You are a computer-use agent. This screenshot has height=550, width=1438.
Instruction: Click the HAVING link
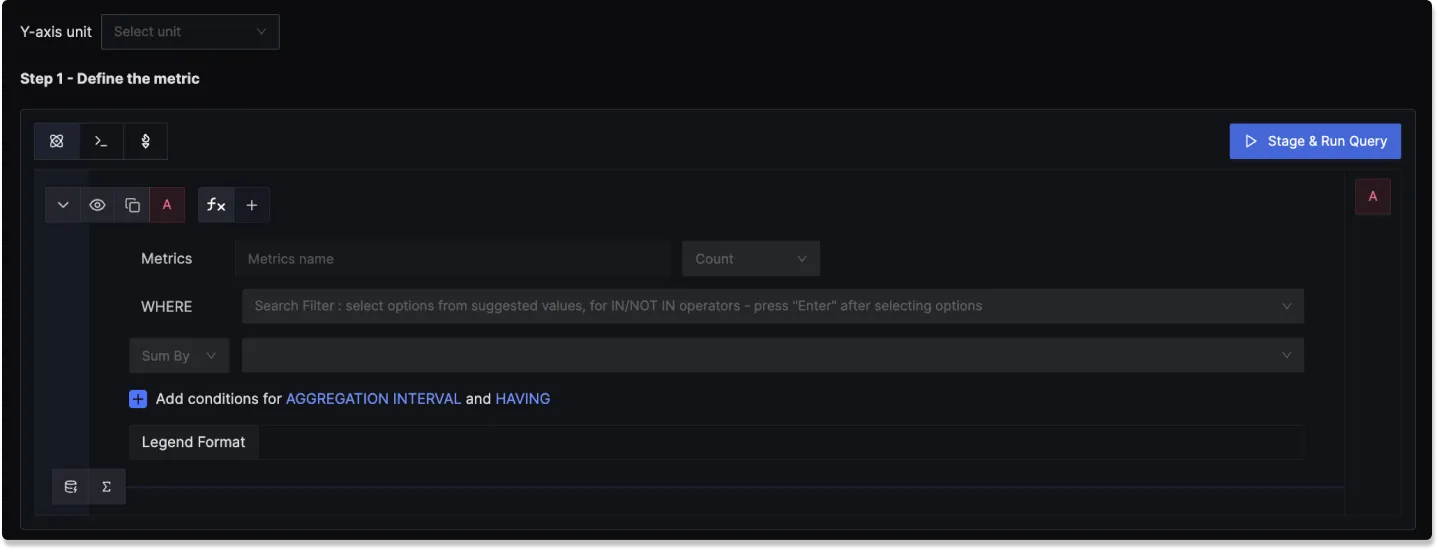[523, 399]
